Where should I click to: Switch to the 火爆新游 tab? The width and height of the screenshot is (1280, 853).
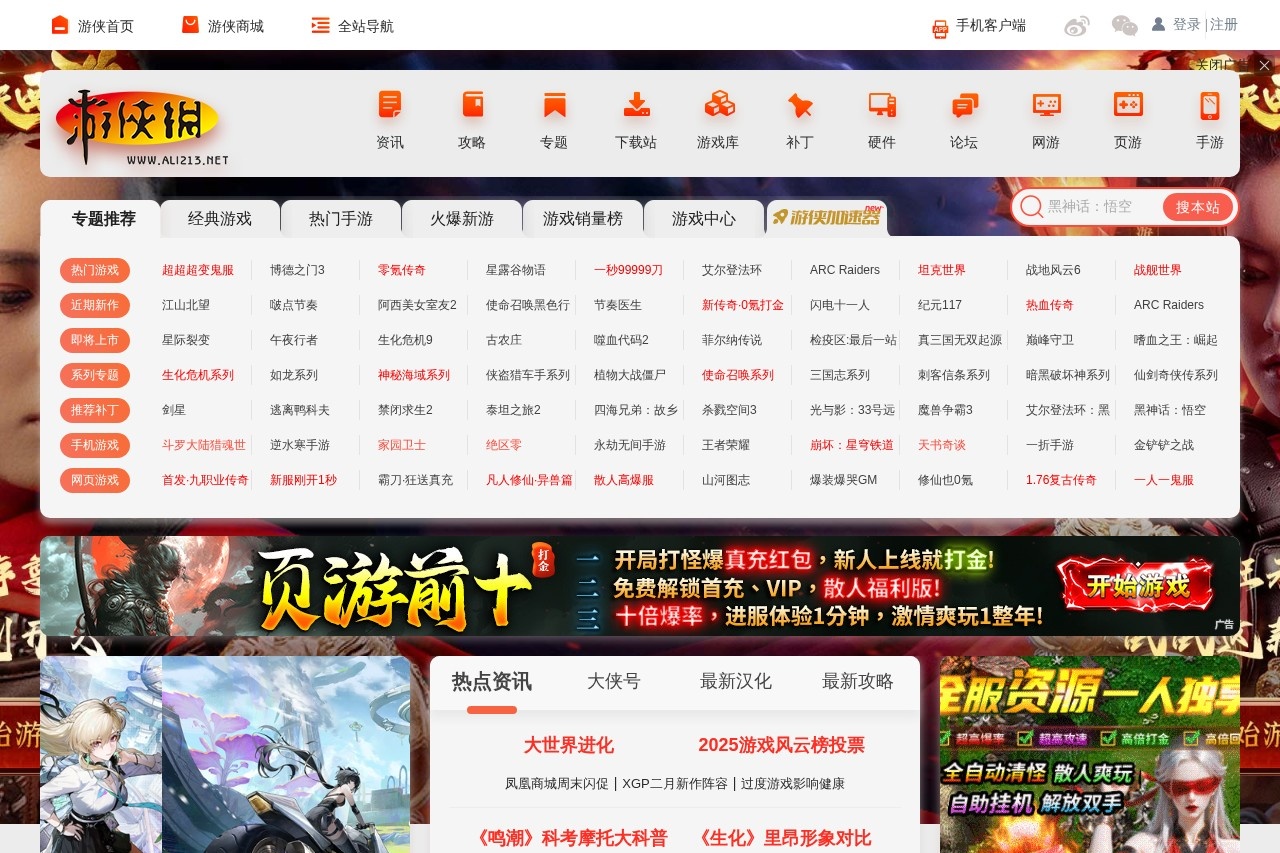[x=462, y=219]
